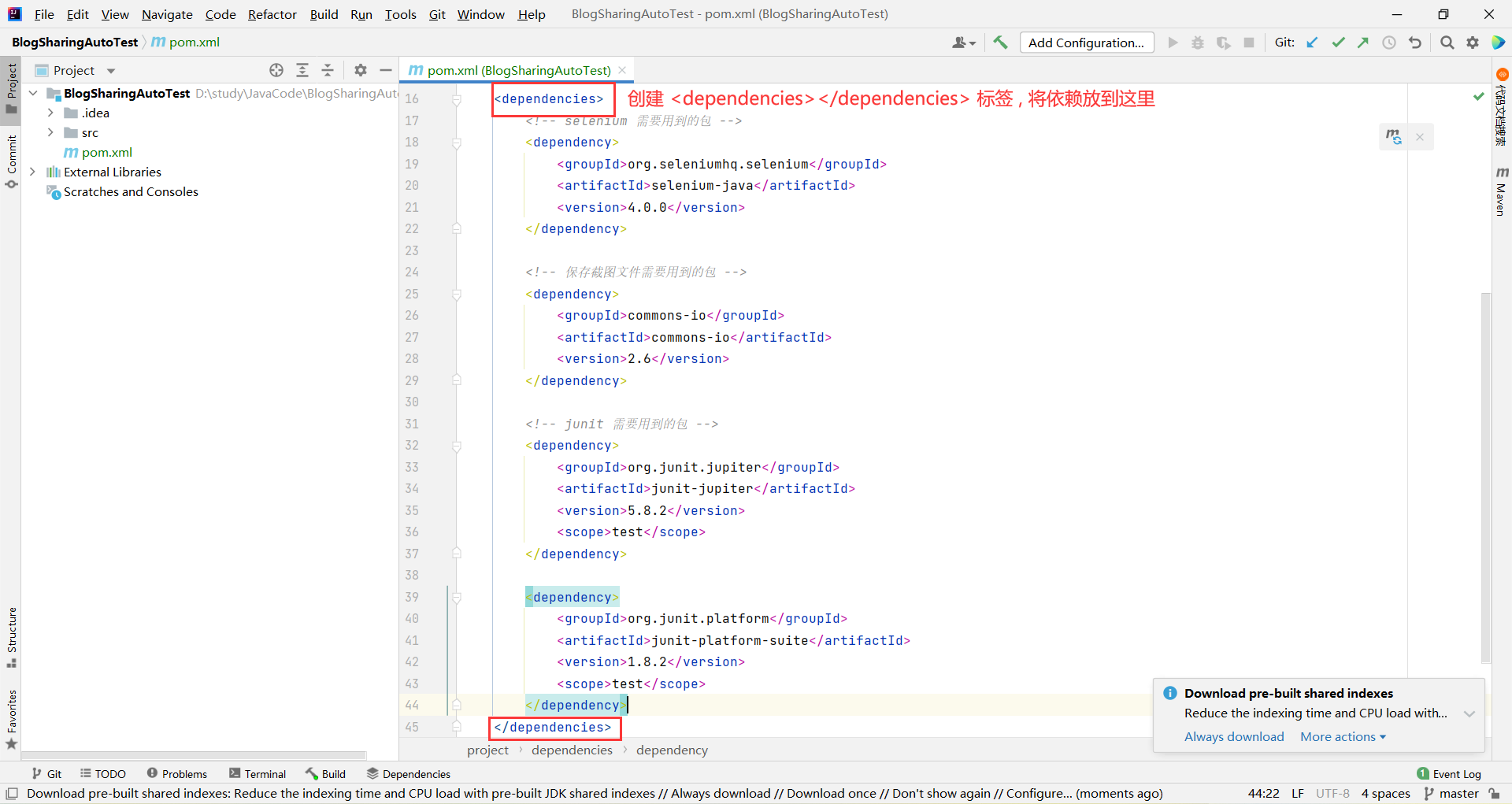This screenshot has height=804, width=1512.
Task: Open the Git menu
Action: [437, 14]
